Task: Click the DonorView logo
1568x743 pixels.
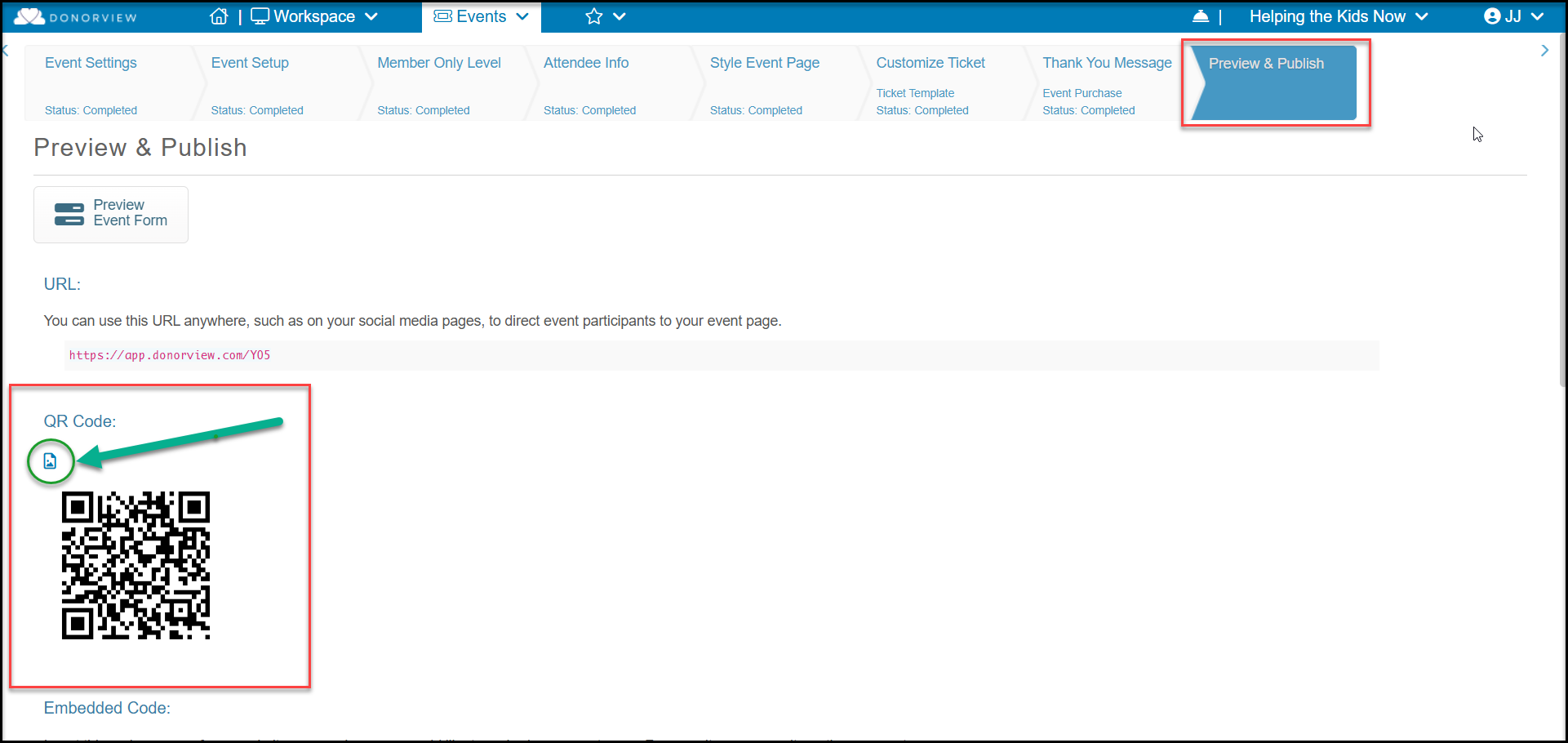Action: 75,16
